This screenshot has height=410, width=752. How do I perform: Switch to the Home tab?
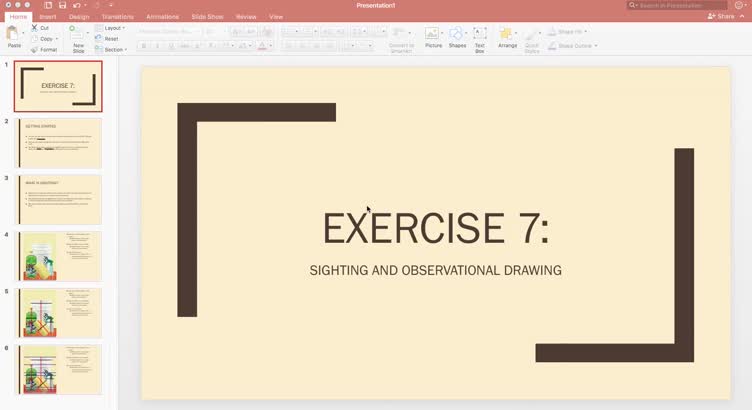(x=19, y=17)
